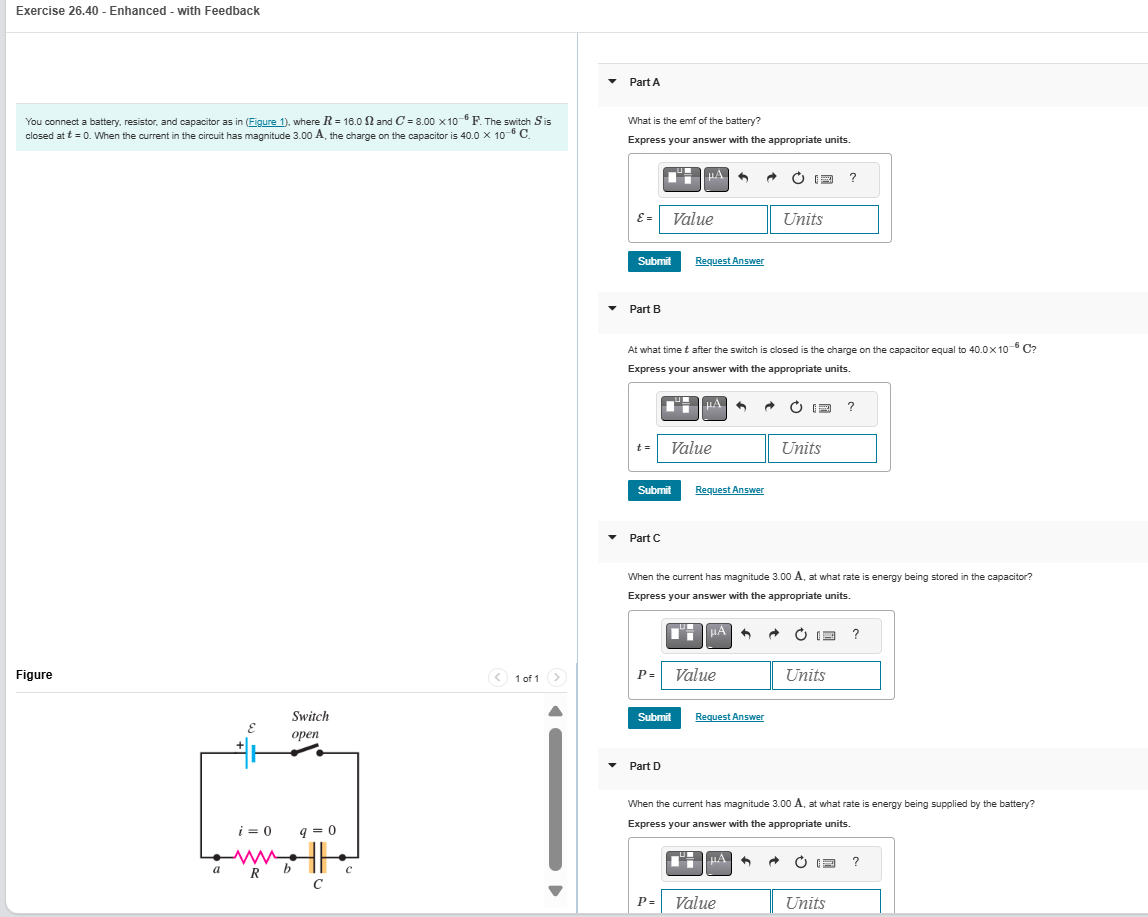Click Request Answer for Part B
This screenshot has width=1148, height=917.
click(x=729, y=489)
